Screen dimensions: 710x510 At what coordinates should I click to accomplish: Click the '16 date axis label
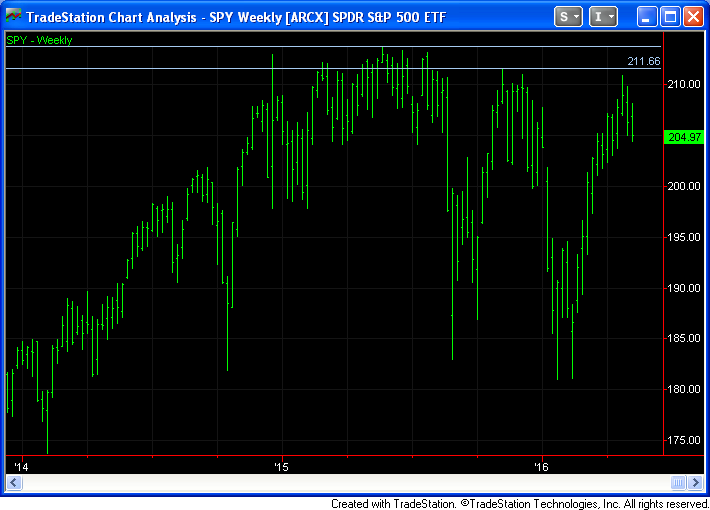point(541,467)
